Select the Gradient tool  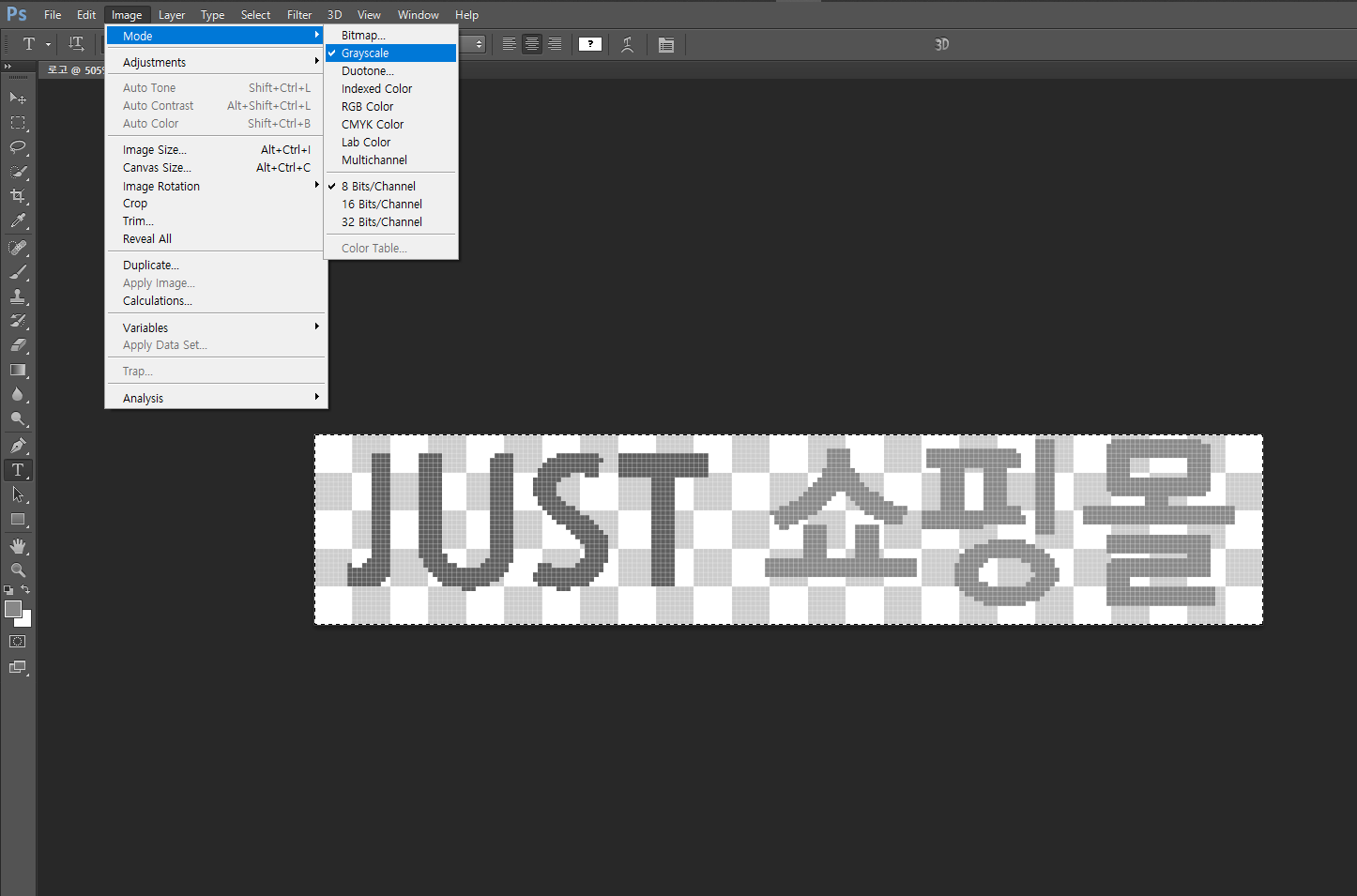[x=18, y=370]
